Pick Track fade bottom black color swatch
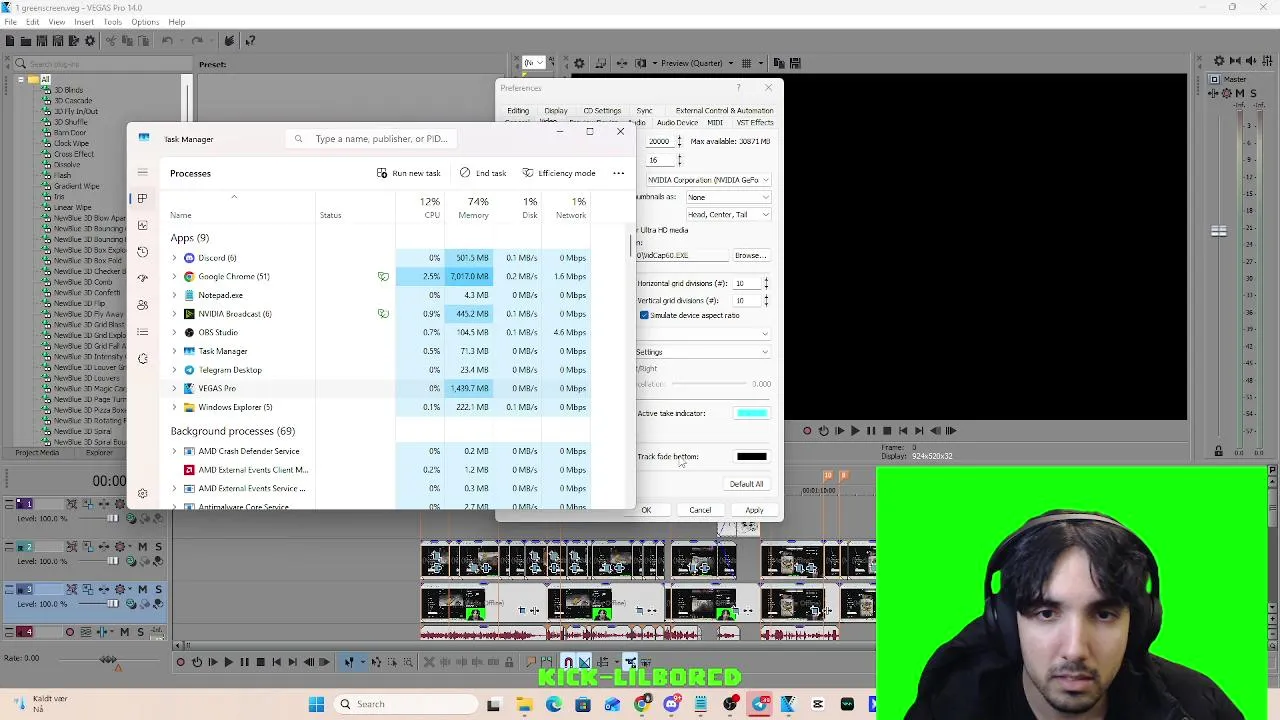 tap(751, 457)
